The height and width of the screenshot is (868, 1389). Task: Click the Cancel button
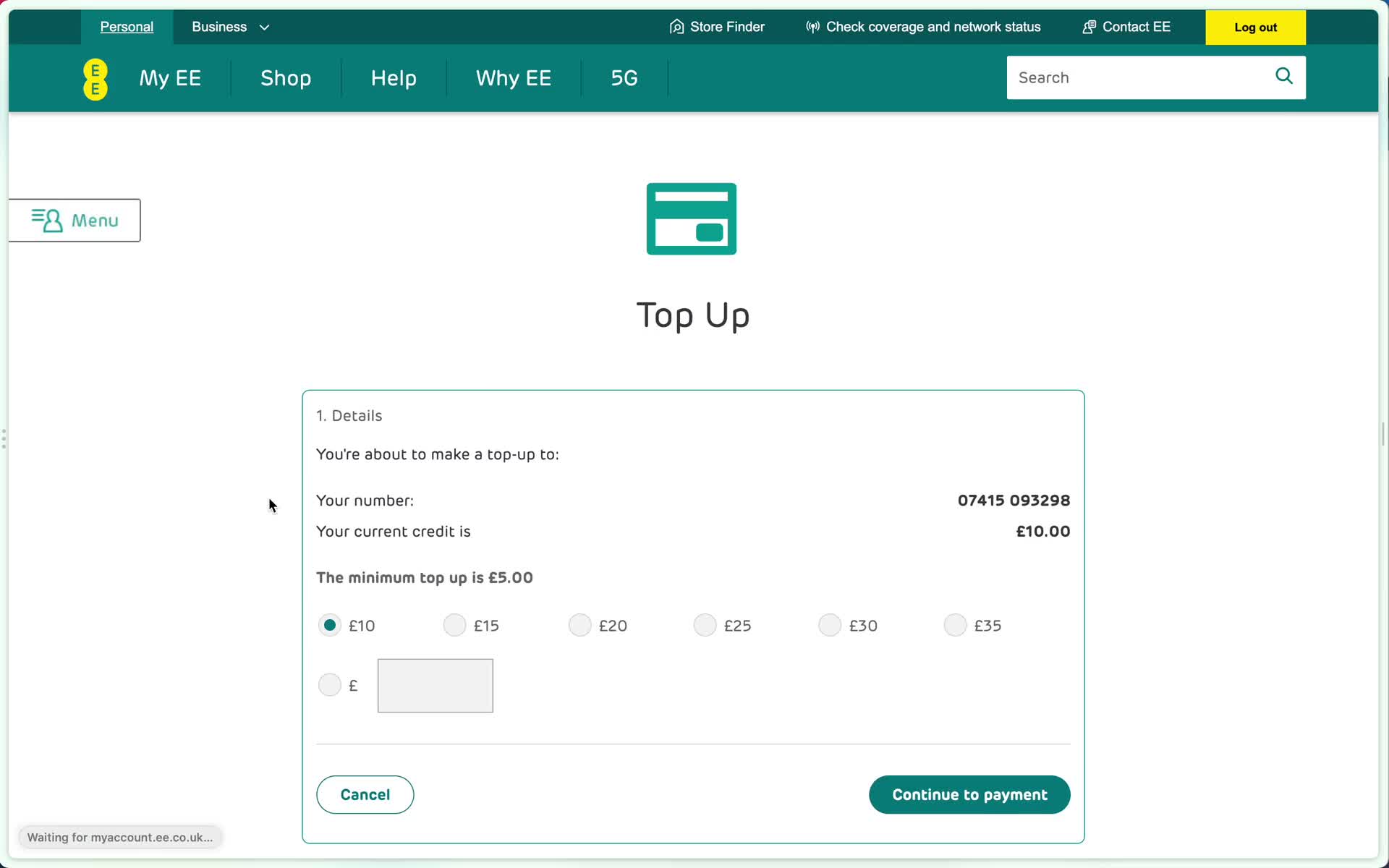click(x=365, y=794)
